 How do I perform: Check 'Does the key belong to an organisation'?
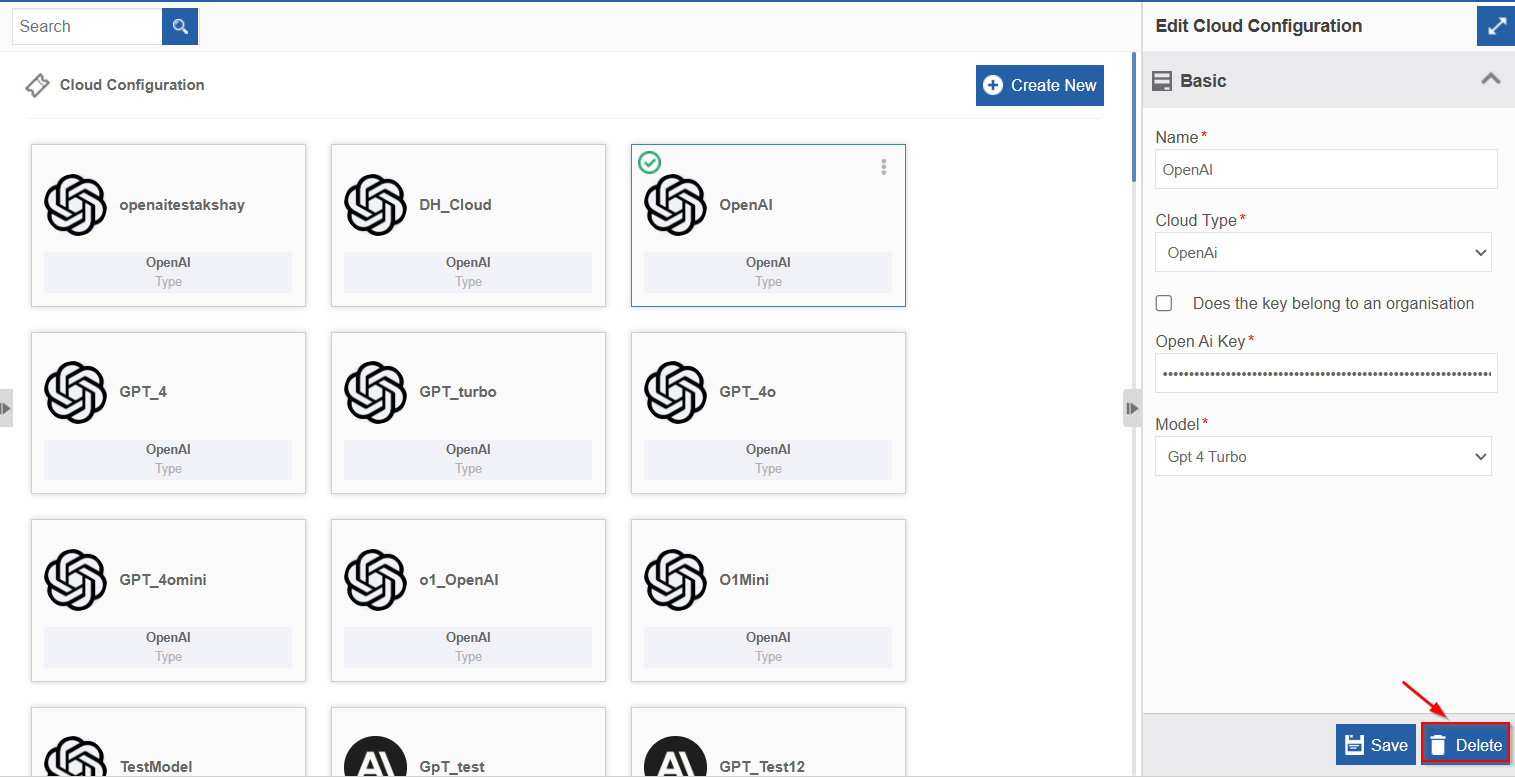click(x=1164, y=303)
